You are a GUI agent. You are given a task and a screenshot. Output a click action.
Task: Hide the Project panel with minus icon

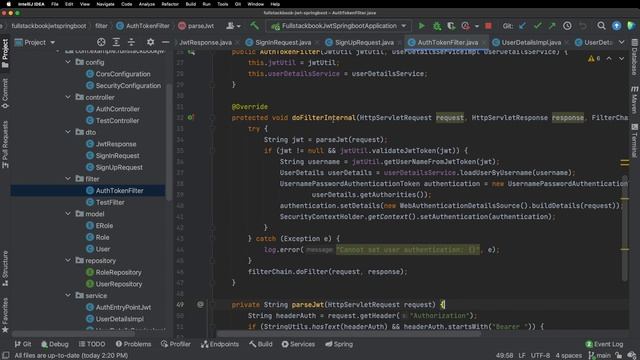[165, 42]
